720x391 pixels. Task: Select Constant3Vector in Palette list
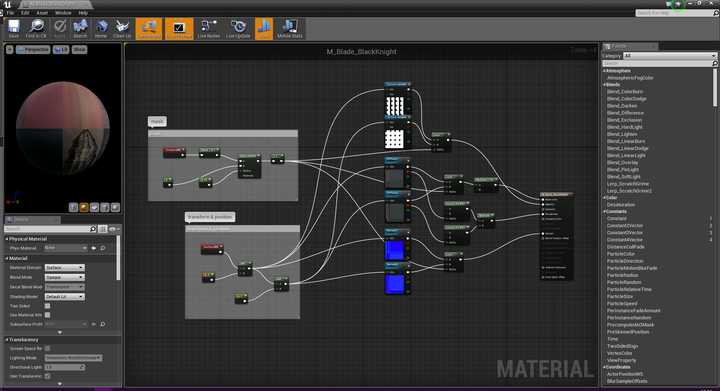tap(625, 233)
